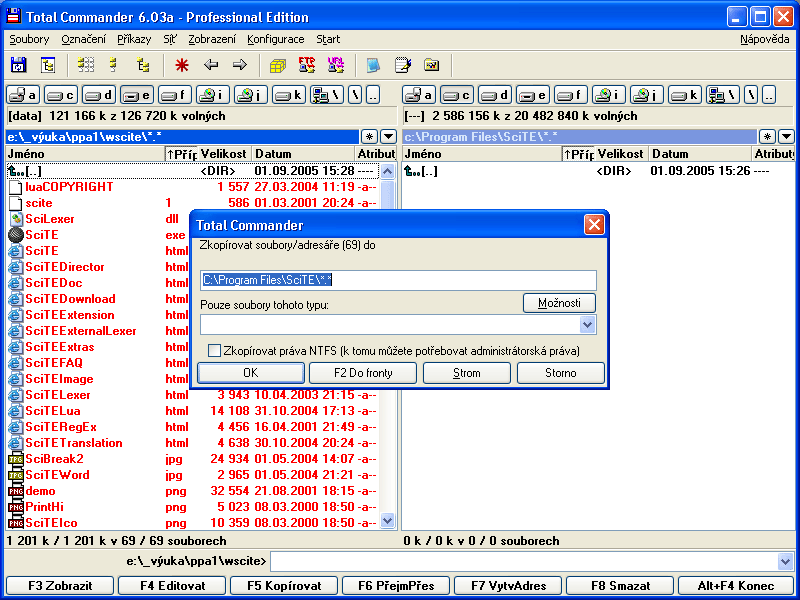Select drive d in the left panel
This screenshot has width=800, height=600.
click(99, 95)
